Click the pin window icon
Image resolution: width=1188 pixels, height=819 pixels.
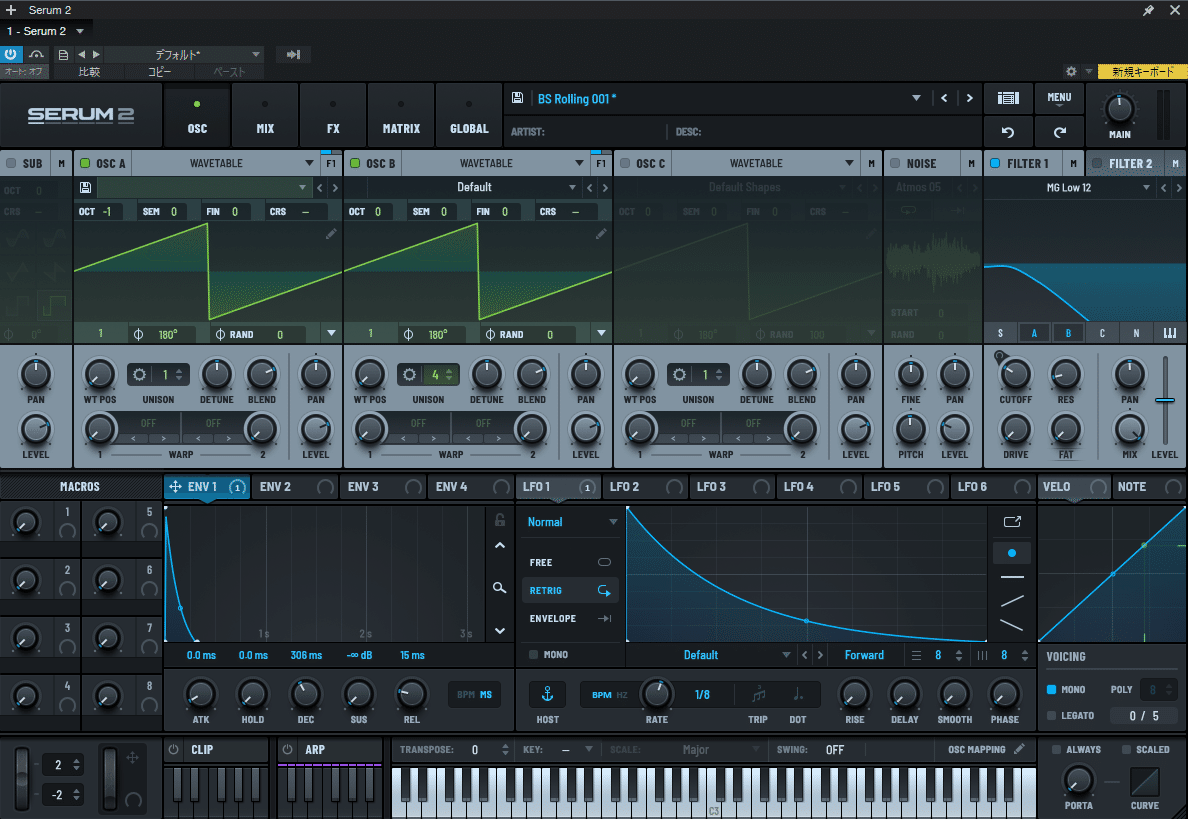tap(1149, 10)
